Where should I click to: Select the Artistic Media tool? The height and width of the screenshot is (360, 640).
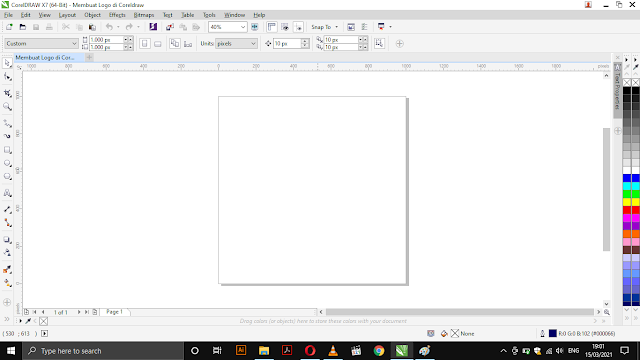point(7,136)
